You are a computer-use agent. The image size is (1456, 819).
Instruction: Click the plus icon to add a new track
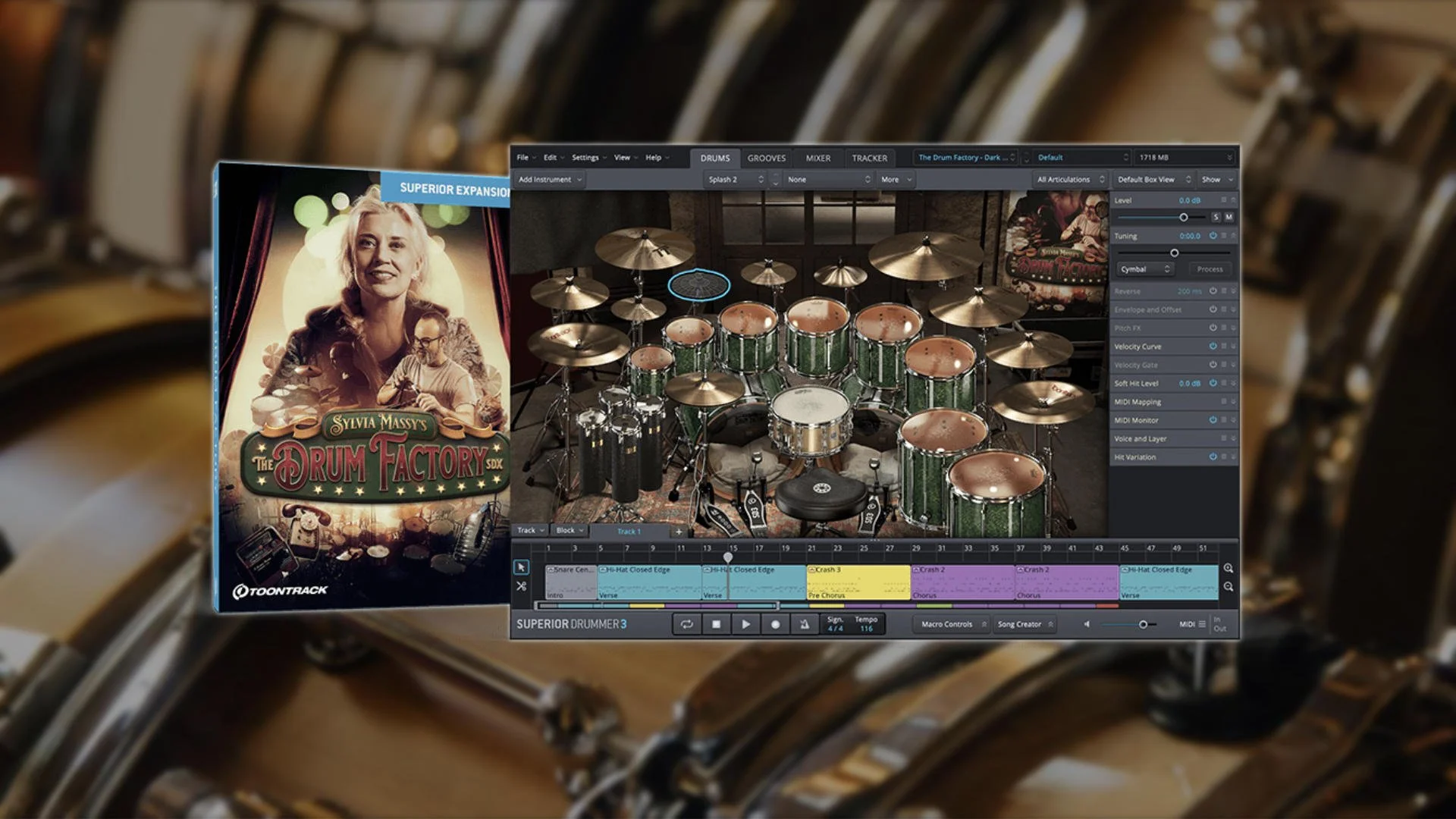679,532
